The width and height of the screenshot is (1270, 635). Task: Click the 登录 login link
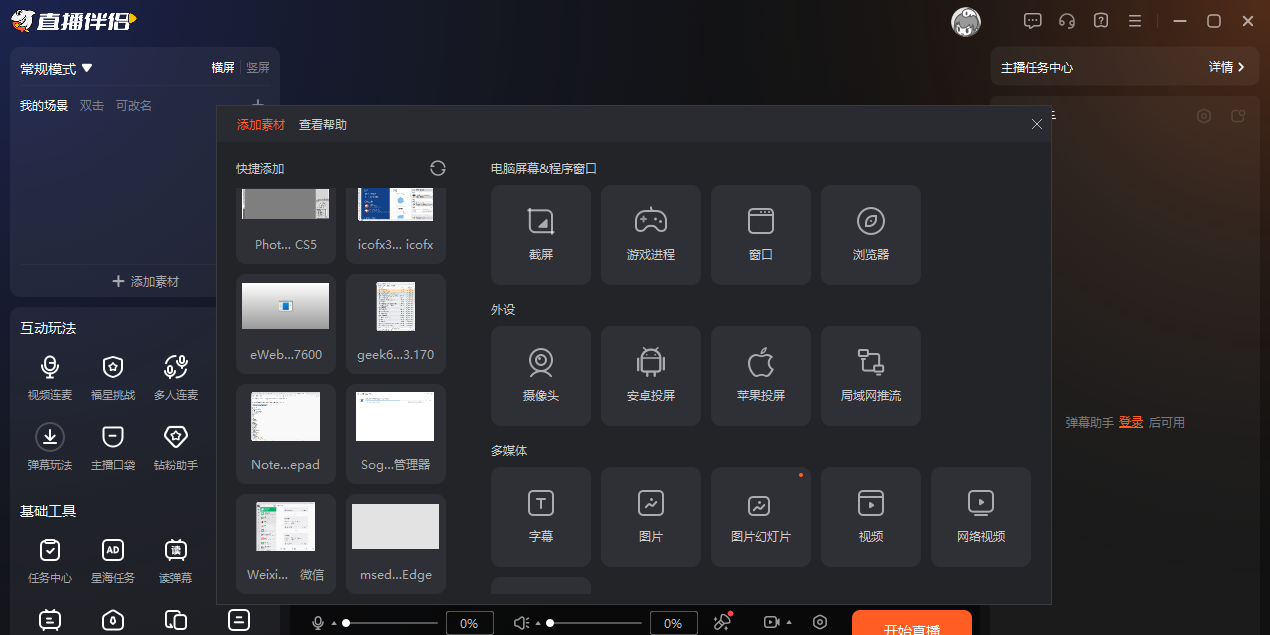pos(1131,423)
